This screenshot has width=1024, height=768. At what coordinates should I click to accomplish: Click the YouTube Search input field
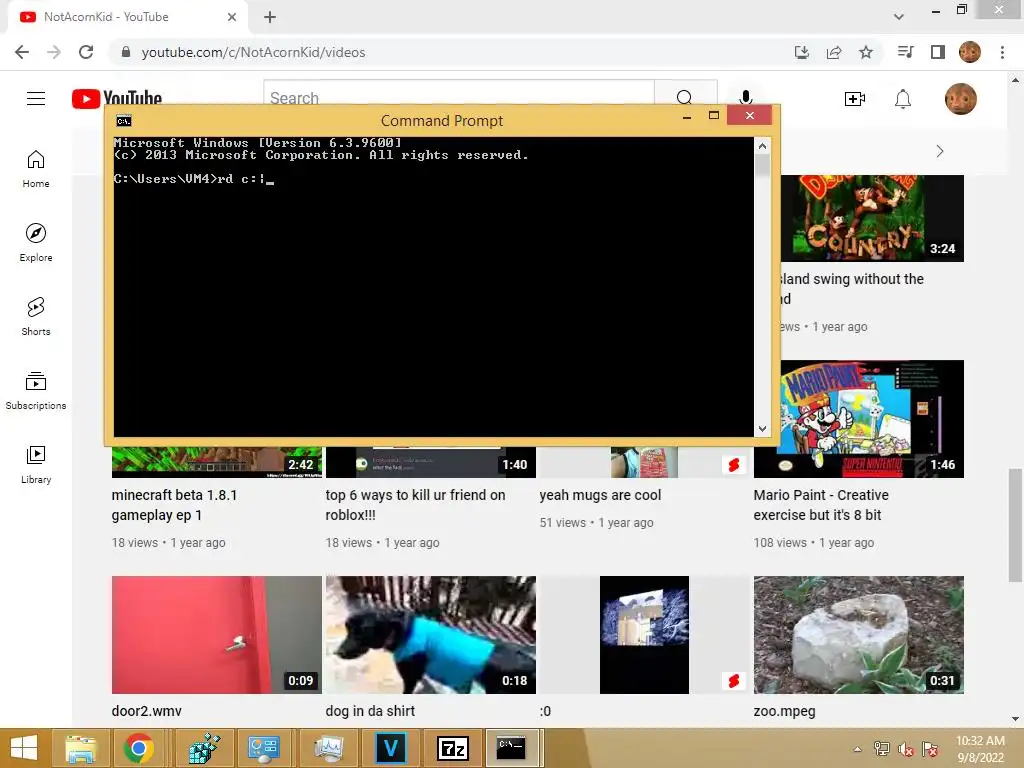(x=459, y=97)
